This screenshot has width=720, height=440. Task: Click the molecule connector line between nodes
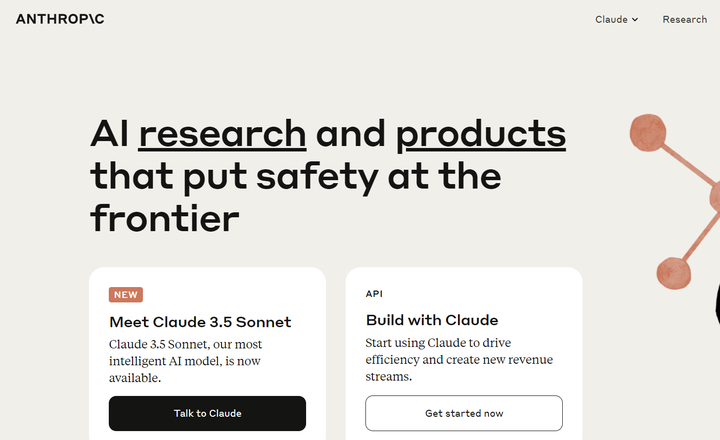click(686, 164)
